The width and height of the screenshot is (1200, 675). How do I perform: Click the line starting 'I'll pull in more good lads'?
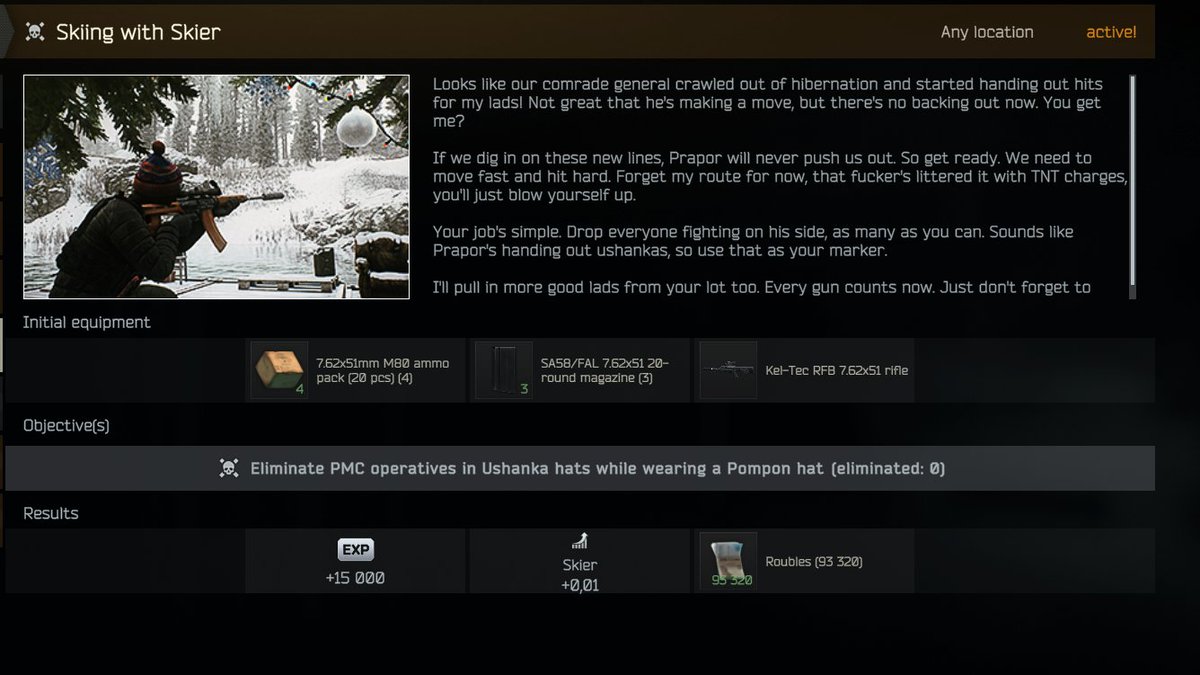762,287
